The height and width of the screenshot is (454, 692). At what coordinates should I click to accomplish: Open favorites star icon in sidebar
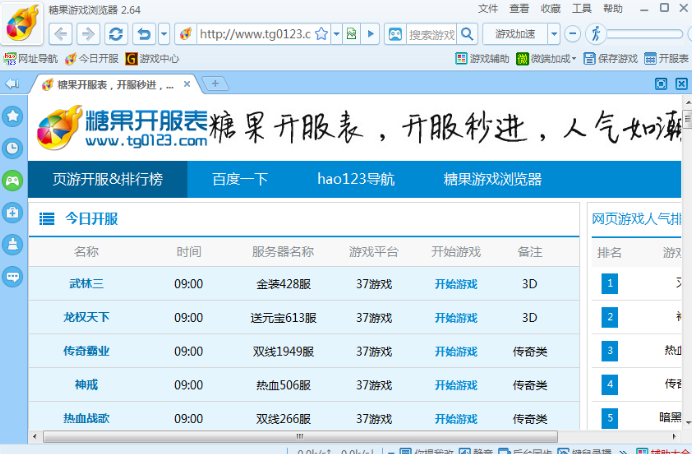[12, 116]
